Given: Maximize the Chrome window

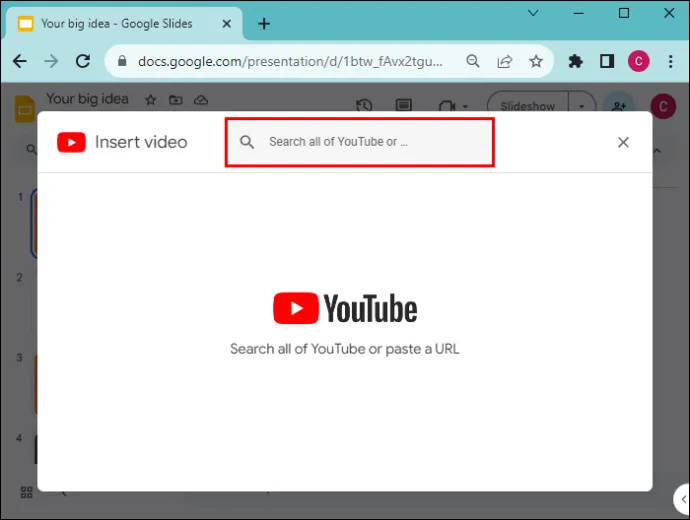Looking at the screenshot, I should pyautogui.click(x=624, y=13).
